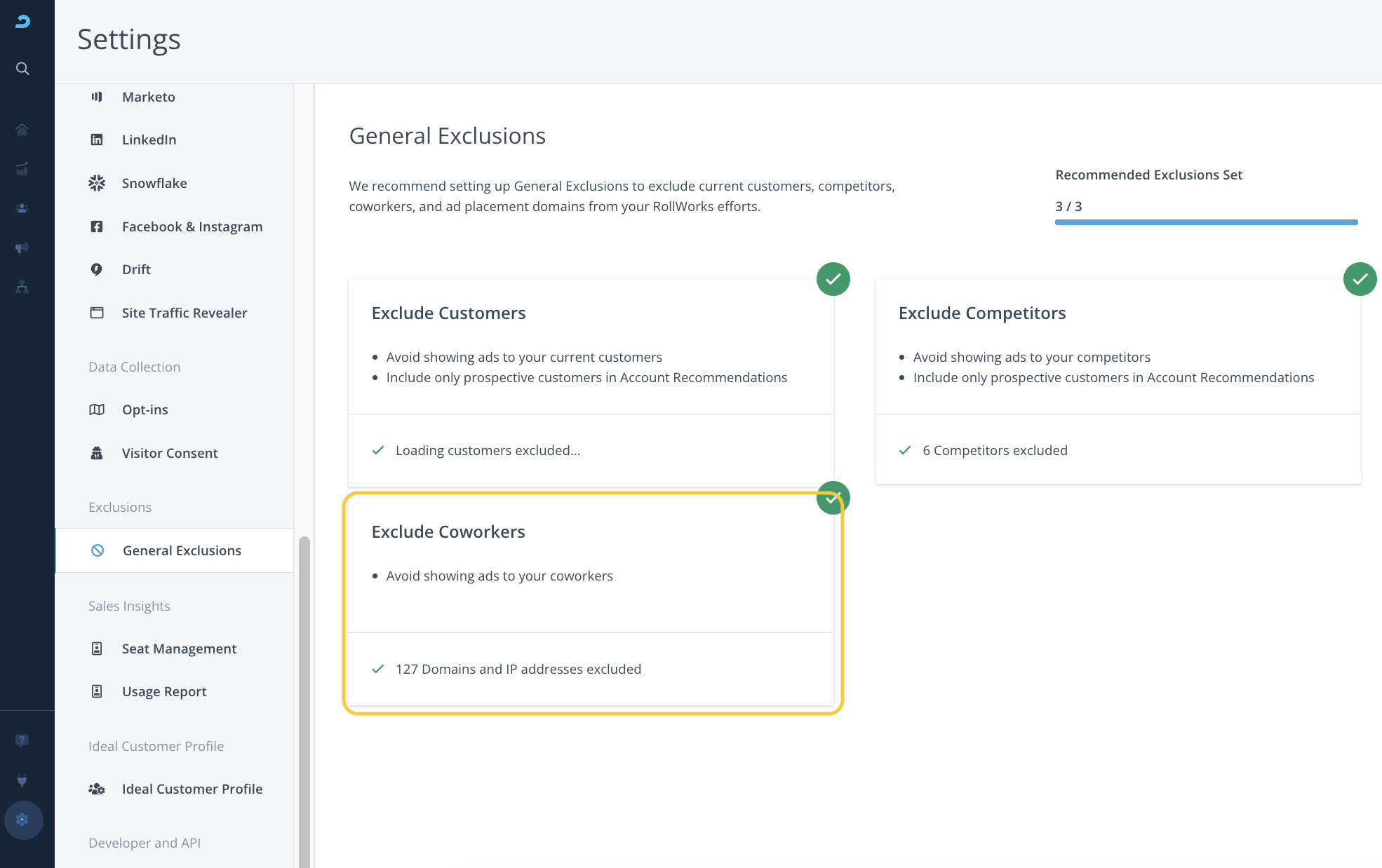
Task: Click green checkmark badge on Exclude Coworkers card
Action: [x=833, y=498]
